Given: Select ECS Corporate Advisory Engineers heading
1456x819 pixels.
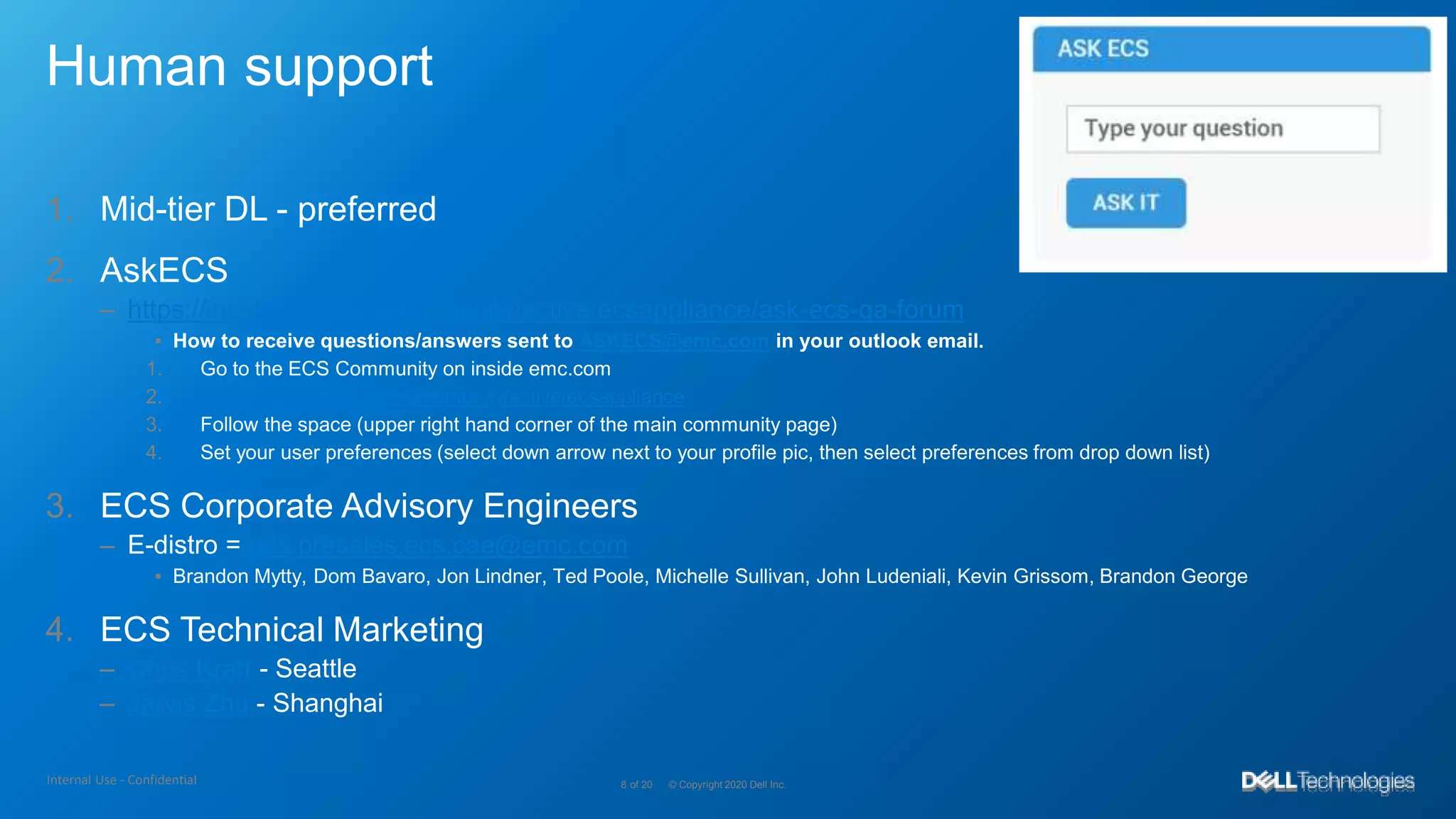Looking at the screenshot, I should click(368, 506).
